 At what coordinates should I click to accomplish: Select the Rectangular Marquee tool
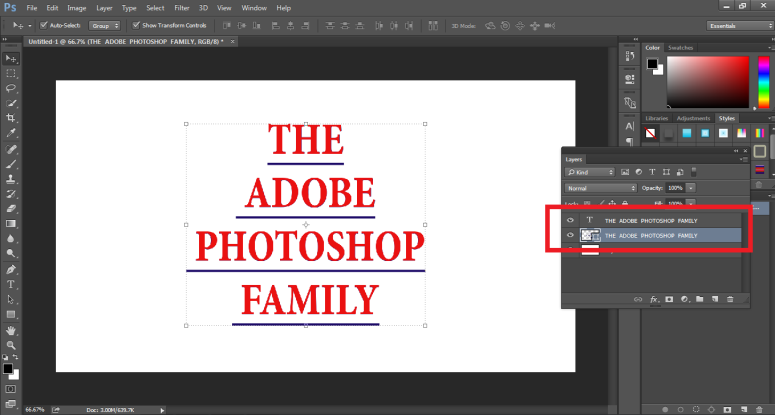pos(11,73)
